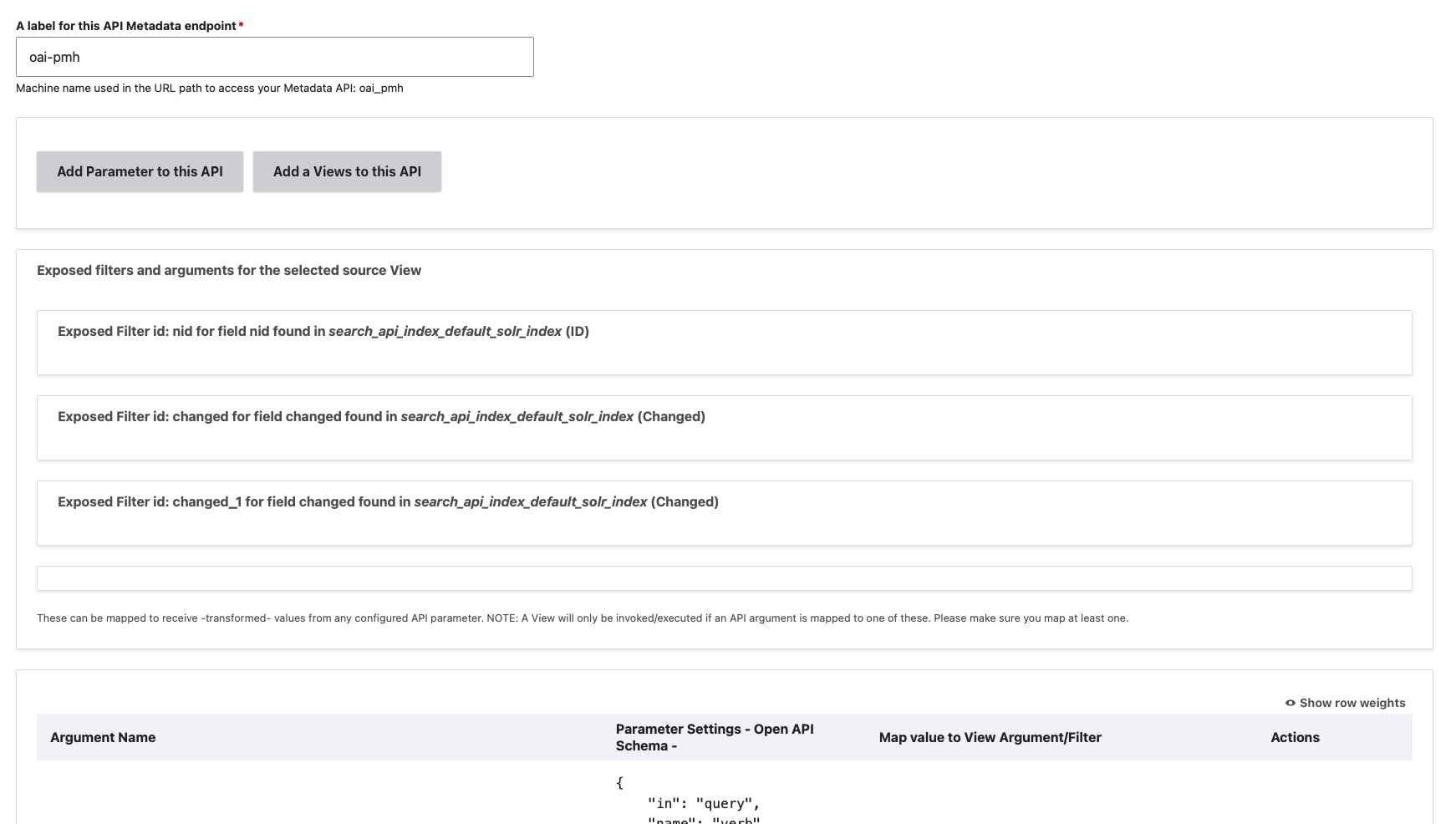Toggle Show row weights
Image resolution: width=1456 pixels, height=824 pixels.
pyautogui.click(x=1352, y=703)
